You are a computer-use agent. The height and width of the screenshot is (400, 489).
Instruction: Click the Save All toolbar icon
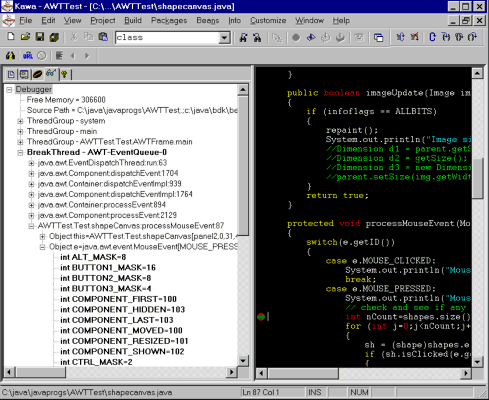54,37
